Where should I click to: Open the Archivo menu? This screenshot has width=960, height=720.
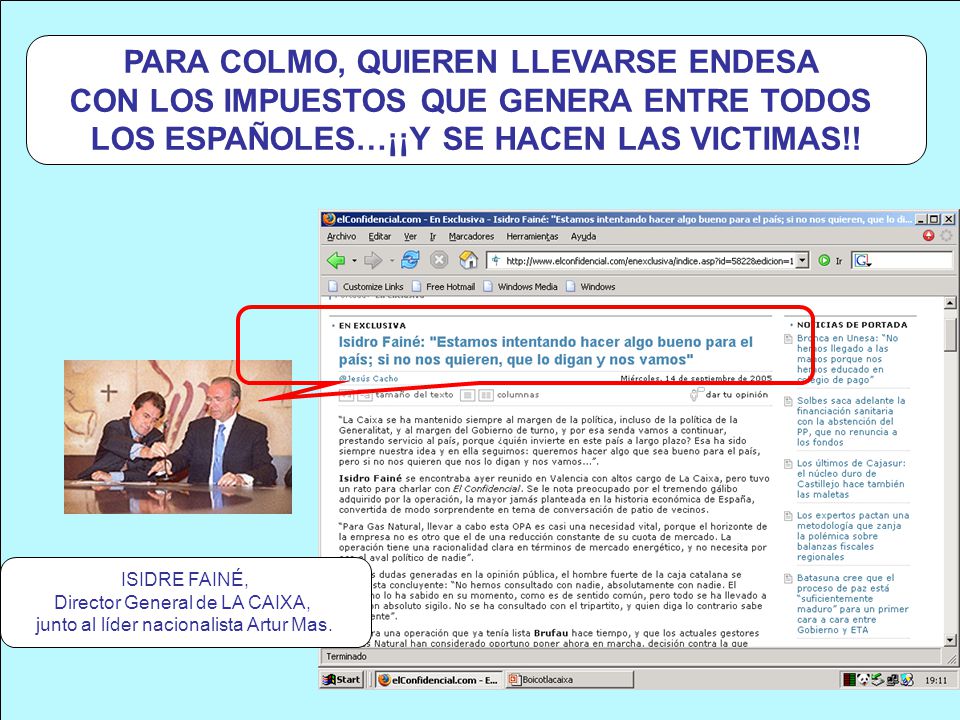pos(341,236)
